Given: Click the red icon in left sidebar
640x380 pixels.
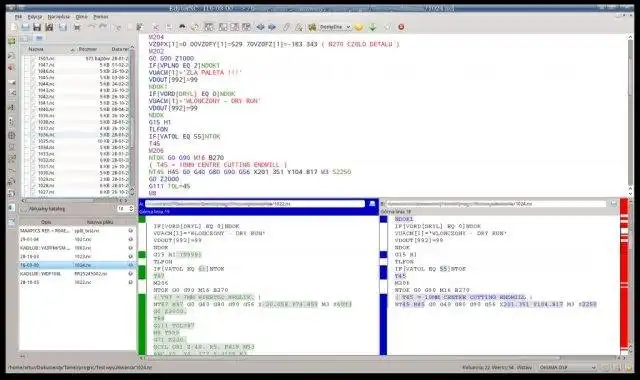Looking at the screenshot, I should (11, 67).
